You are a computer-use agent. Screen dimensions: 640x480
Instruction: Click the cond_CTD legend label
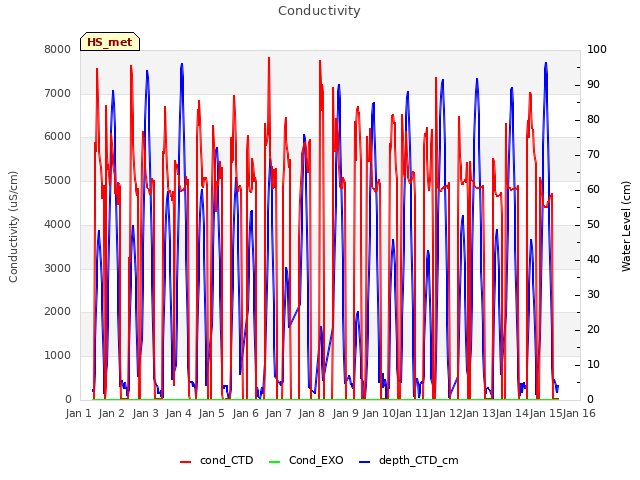pyautogui.click(x=227, y=460)
